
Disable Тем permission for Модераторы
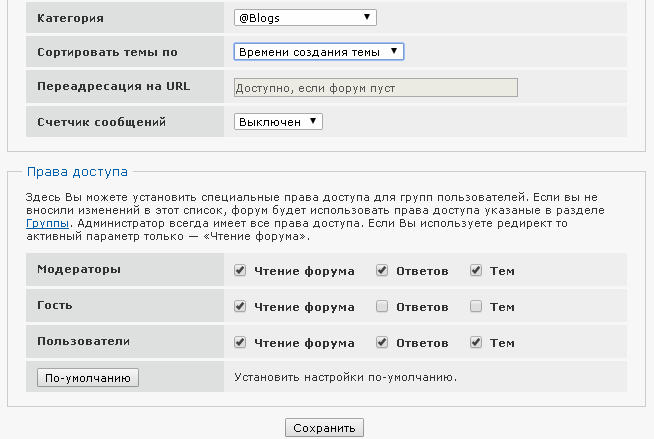coord(476,271)
